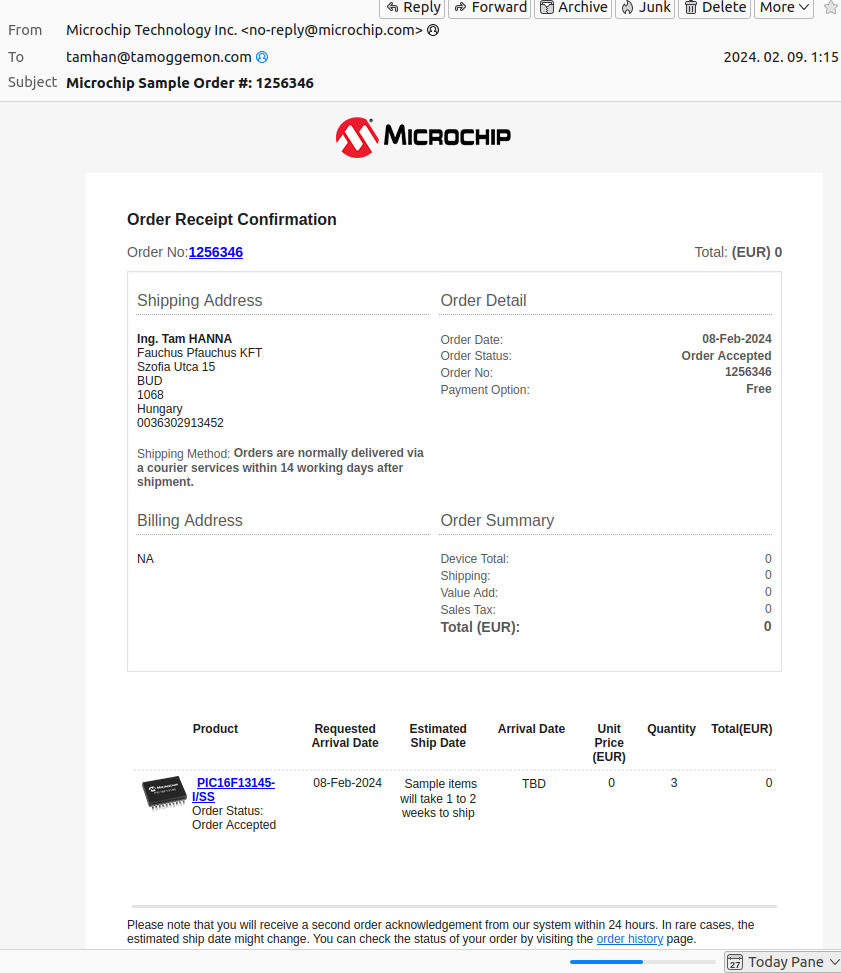Open the PIC16F13145-I/SS product link

click(233, 790)
